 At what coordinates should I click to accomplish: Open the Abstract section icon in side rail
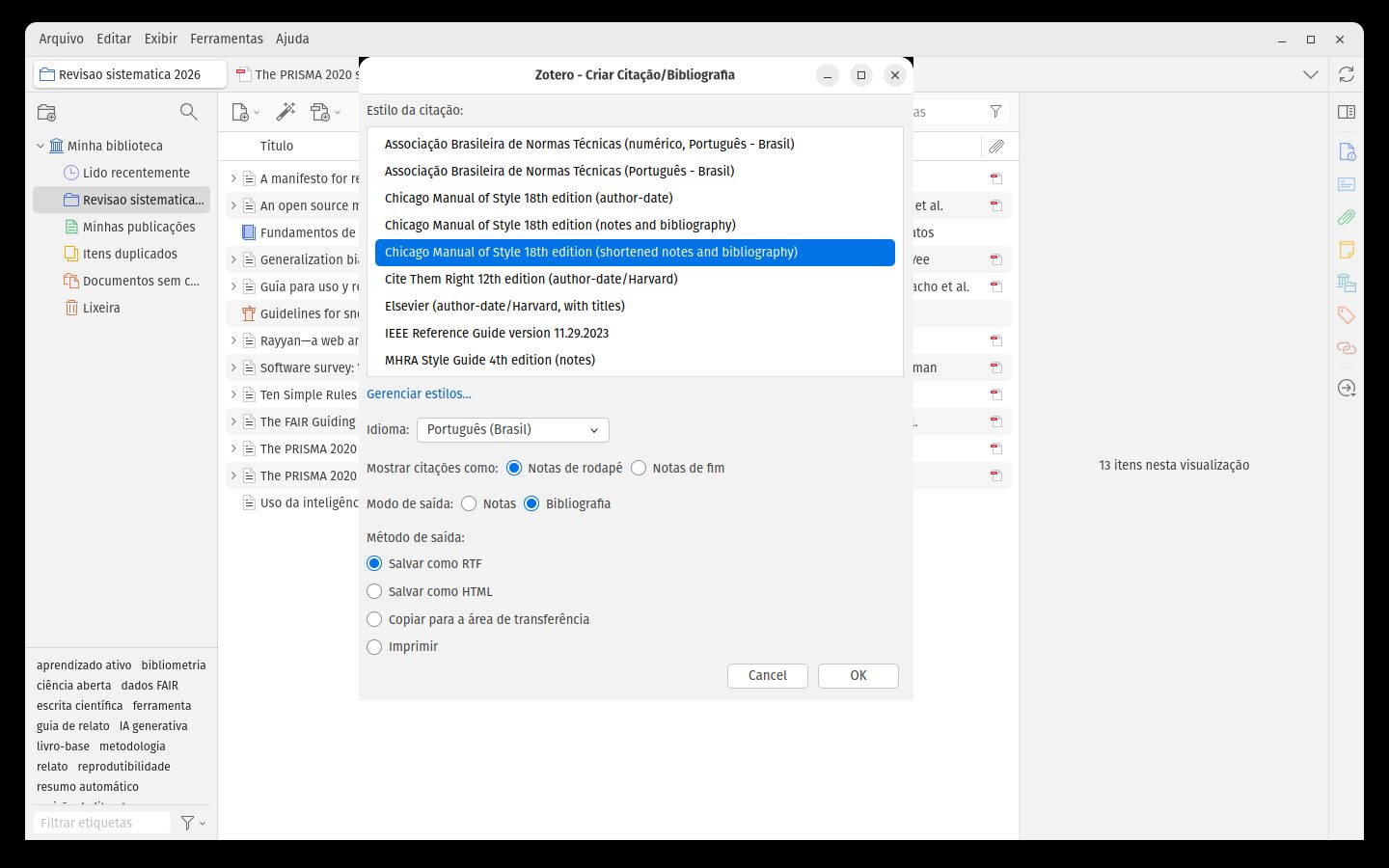pyautogui.click(x=1347, y=184)
